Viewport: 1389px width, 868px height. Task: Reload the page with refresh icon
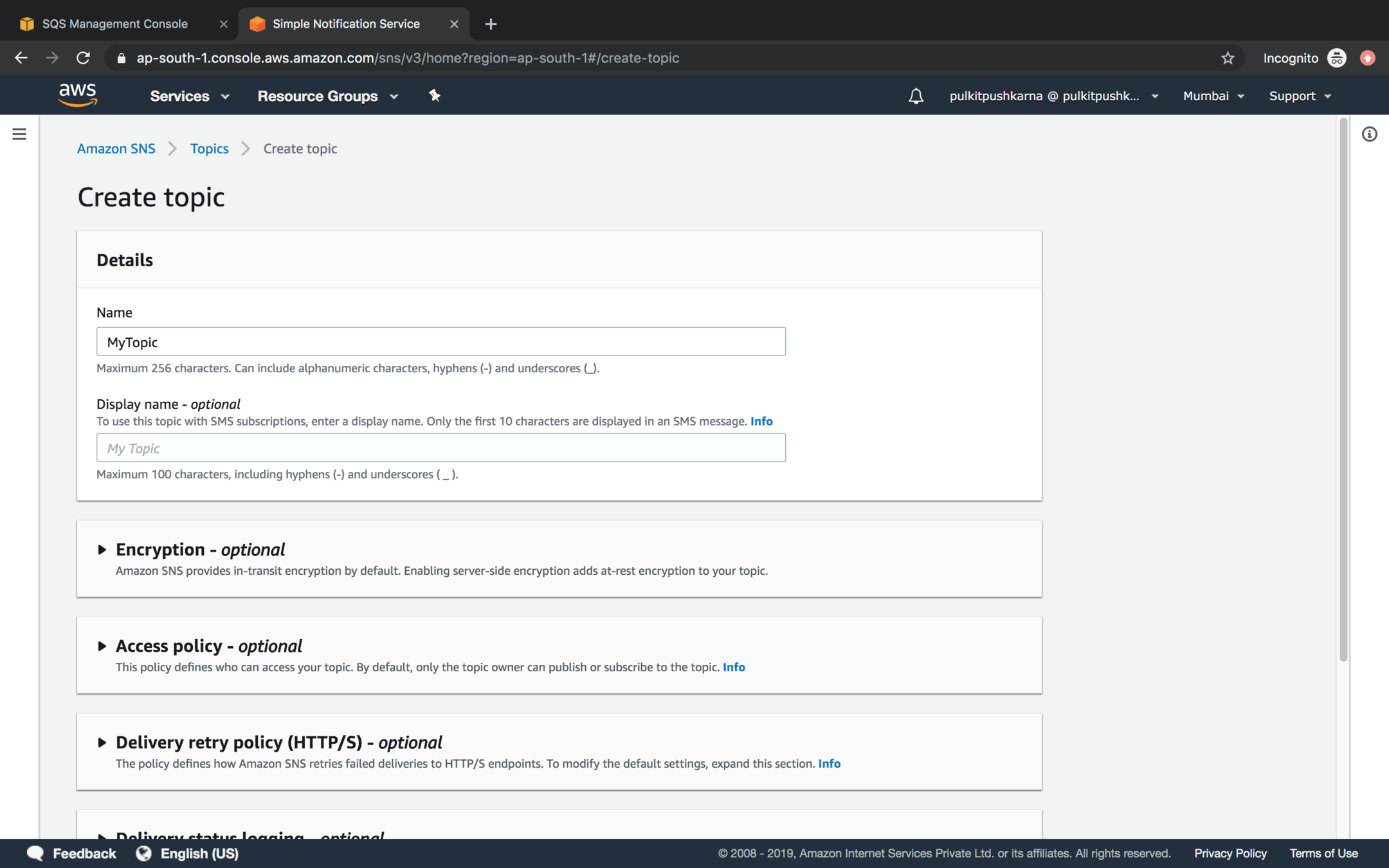click(83, 58)
